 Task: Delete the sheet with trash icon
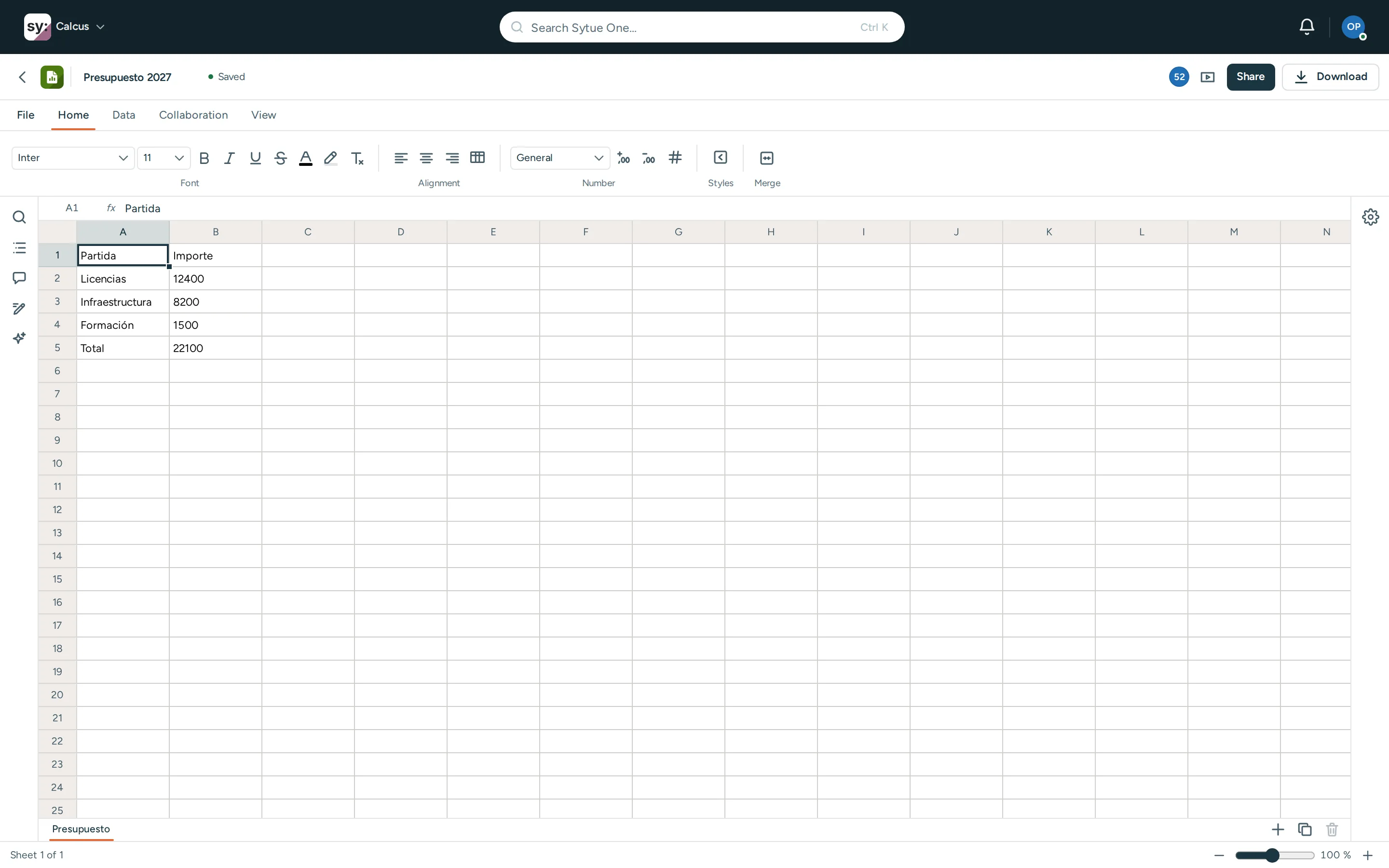pyautogui.click(x=1332, y=829)
